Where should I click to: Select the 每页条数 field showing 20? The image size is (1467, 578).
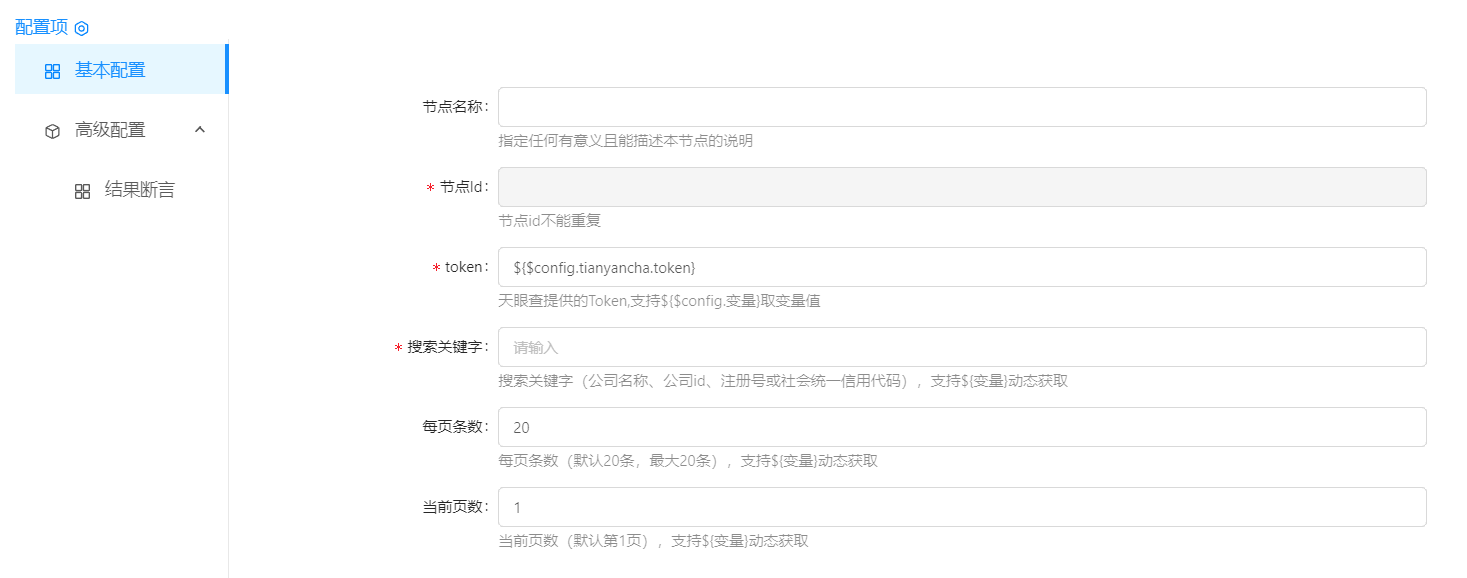point(961,427)
